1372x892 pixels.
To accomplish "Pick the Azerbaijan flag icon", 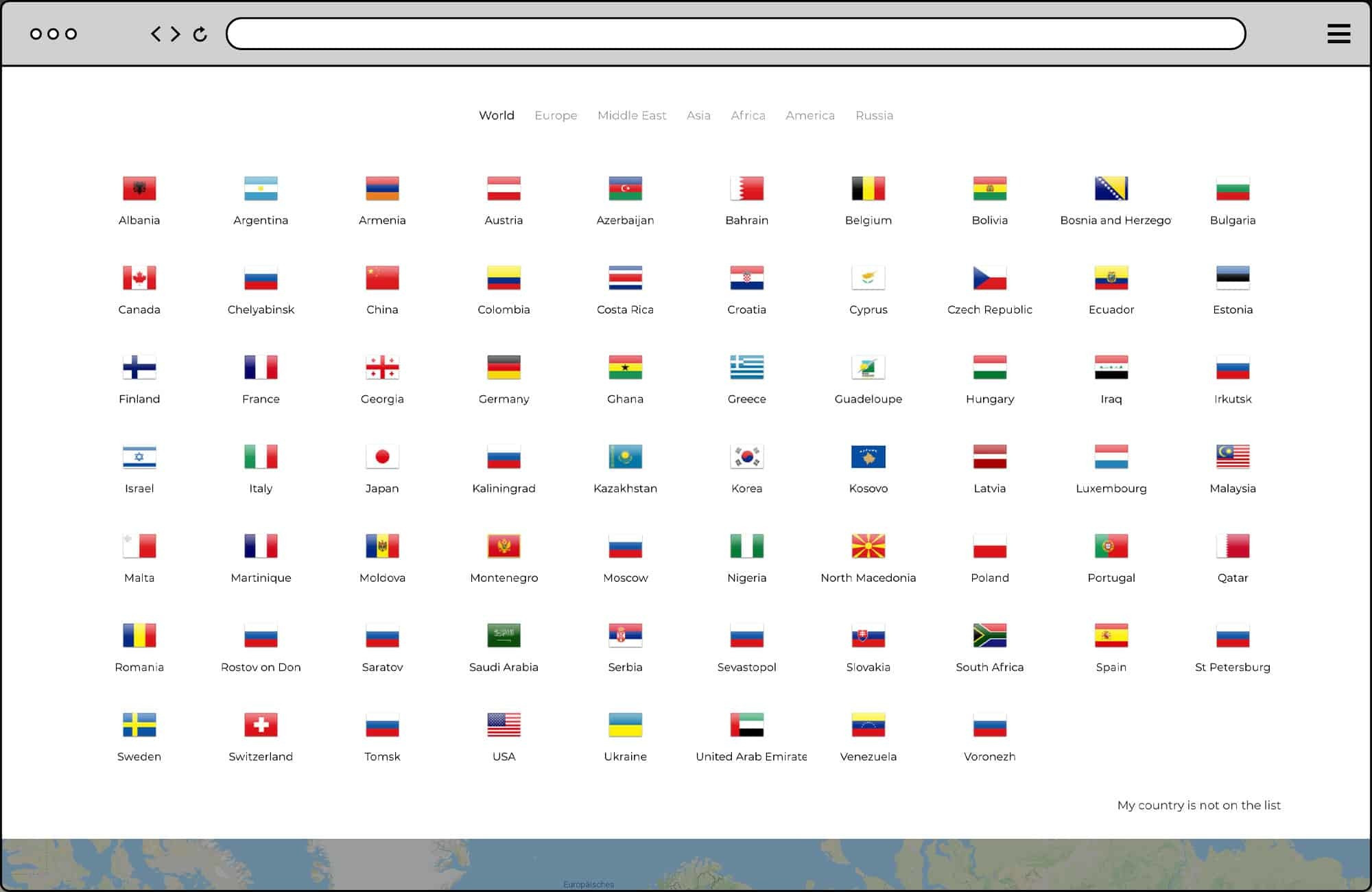I will click(x=625, y=189).
